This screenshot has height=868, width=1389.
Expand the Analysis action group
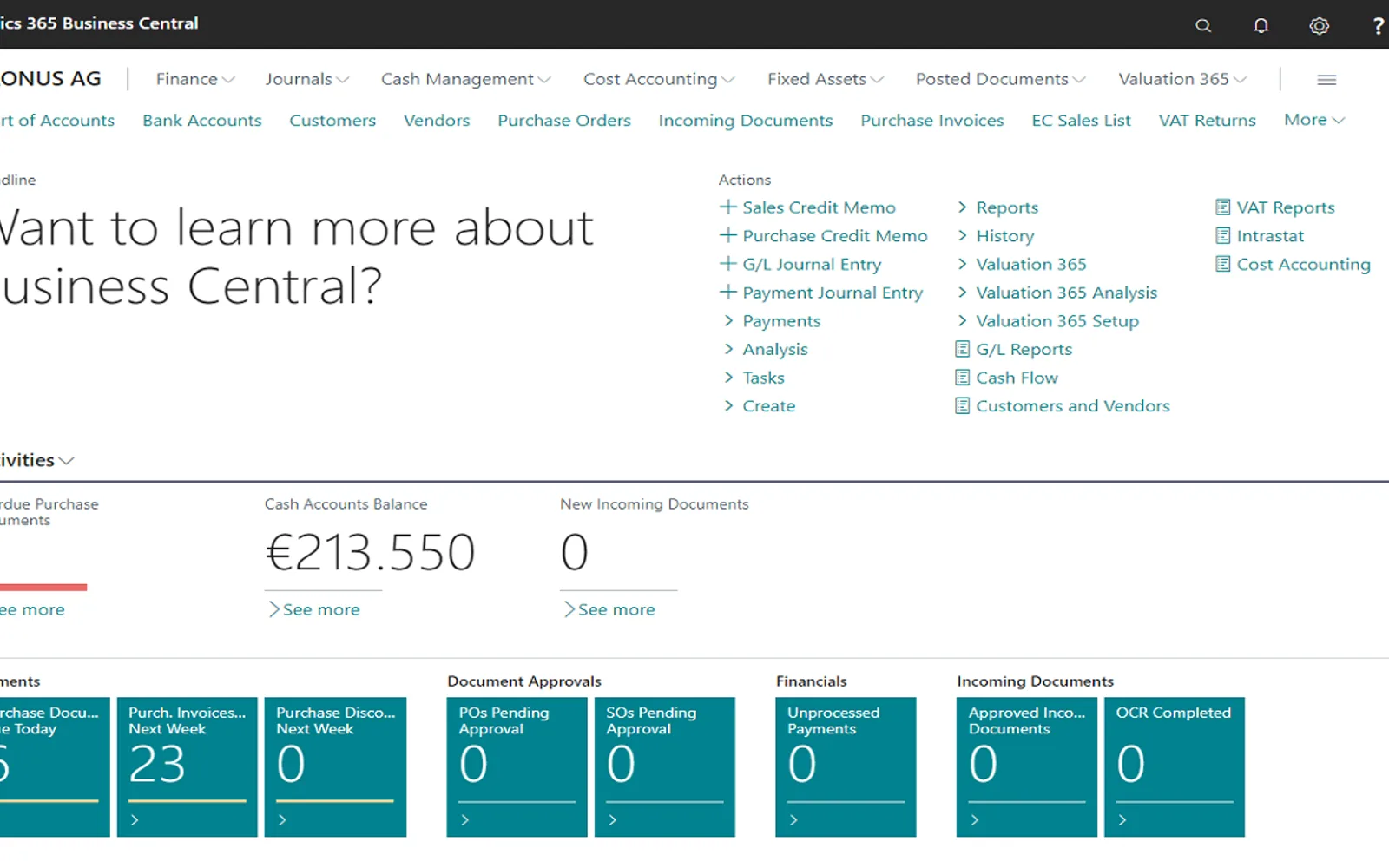coord(767,350)
